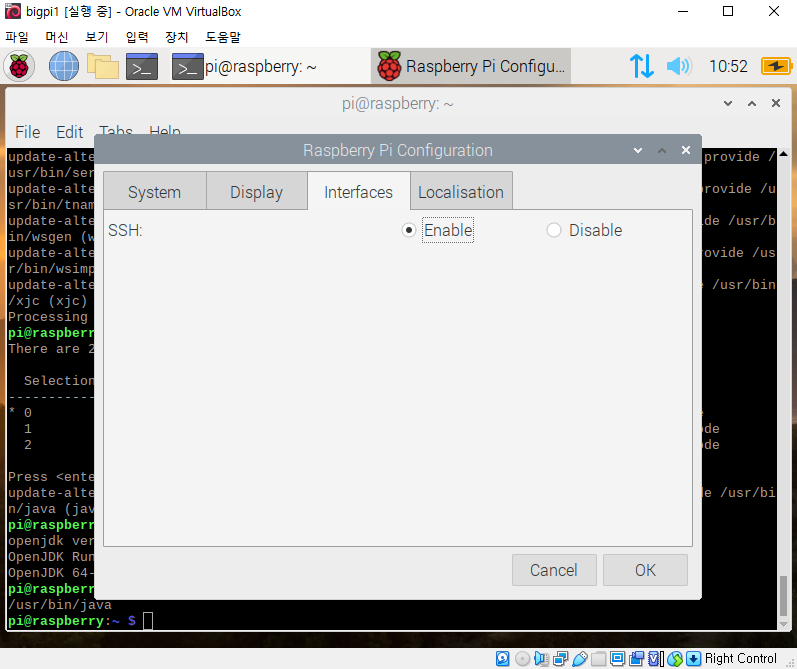797x669 pixels.
Task: Minimize the pi@raspberry terminal window chevron
Action: (x=728, y=103)
